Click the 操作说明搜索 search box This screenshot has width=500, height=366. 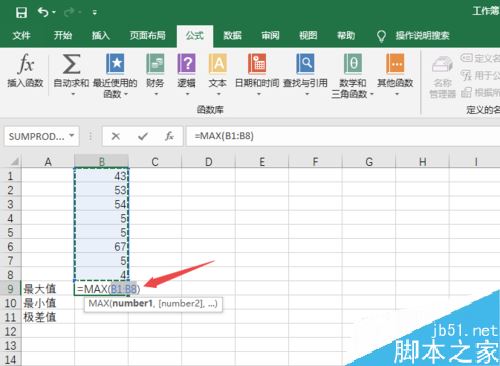[x=423, y=35]
